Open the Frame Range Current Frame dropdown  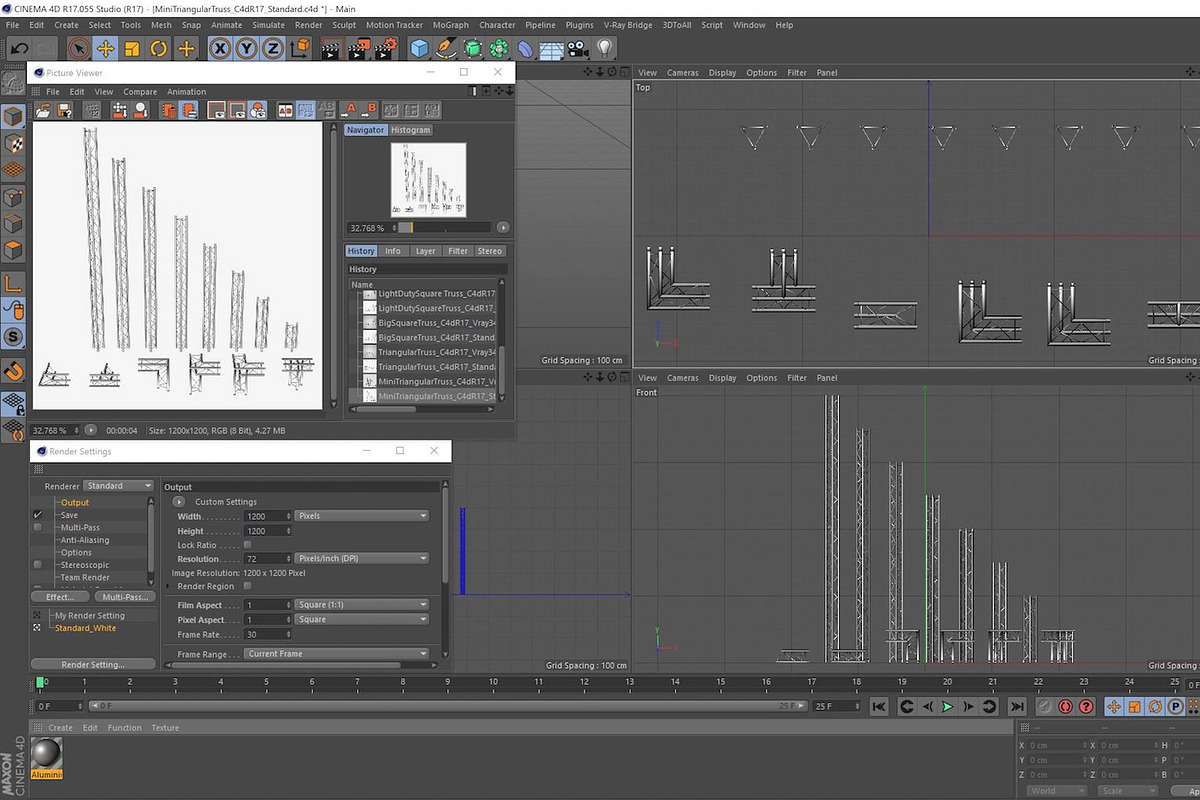point(336,654)
